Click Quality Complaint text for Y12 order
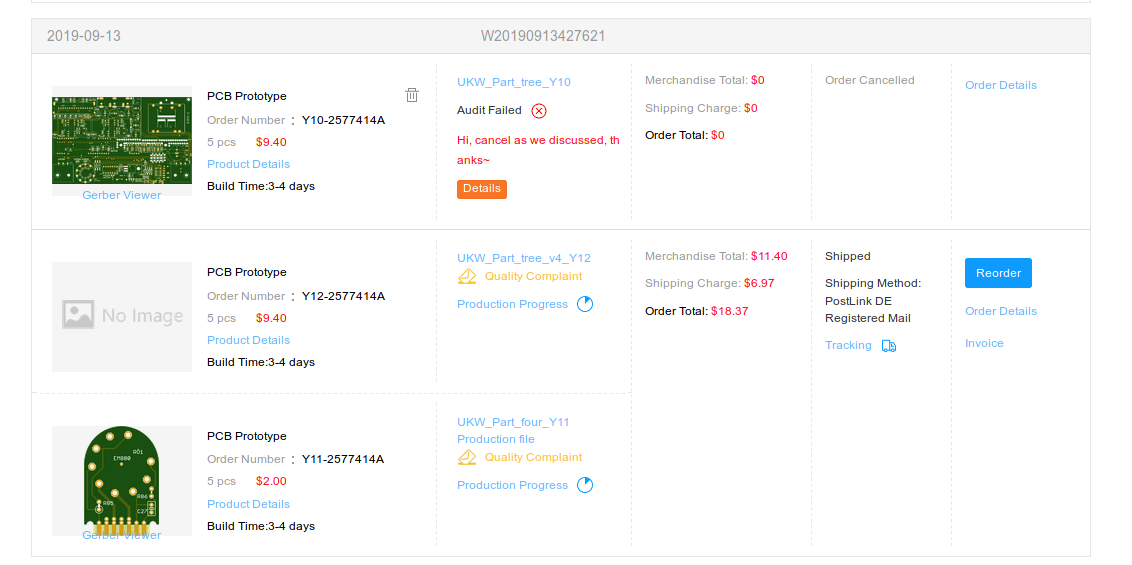 coord(534,276)
